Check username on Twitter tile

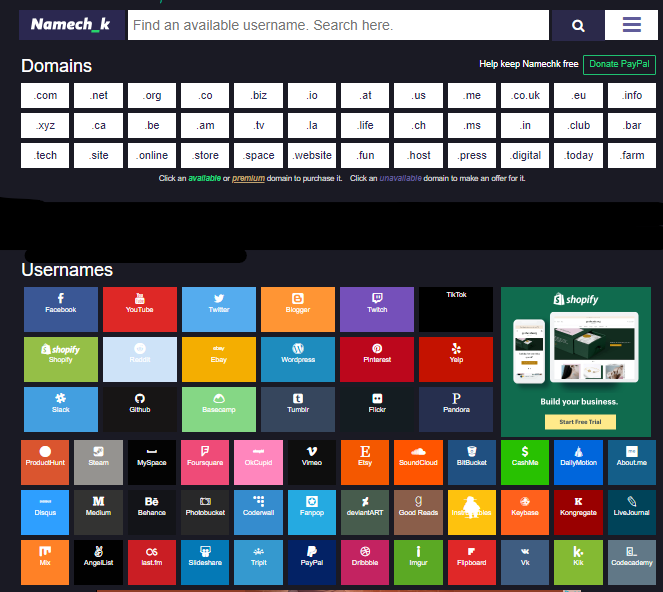tap(219, 310)
